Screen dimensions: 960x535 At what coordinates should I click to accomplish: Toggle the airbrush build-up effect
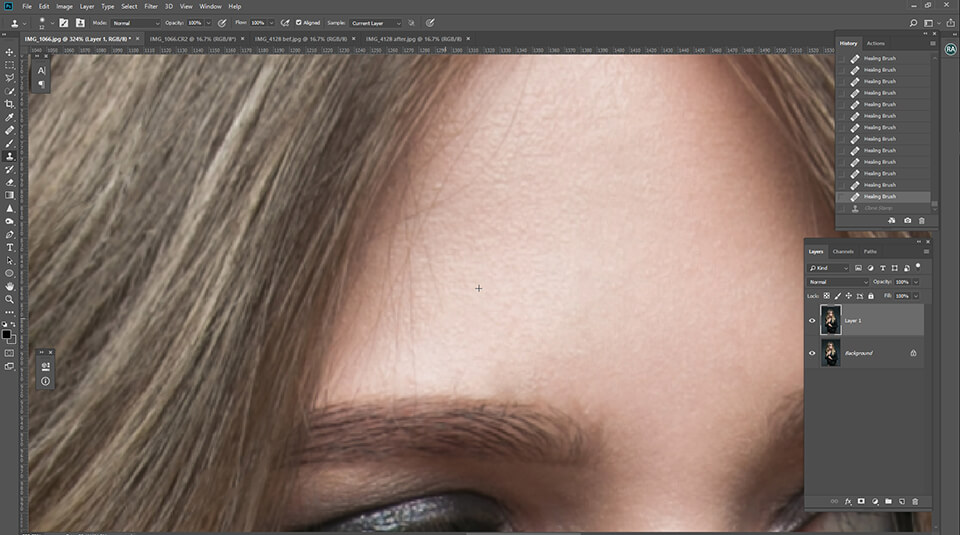285,23
